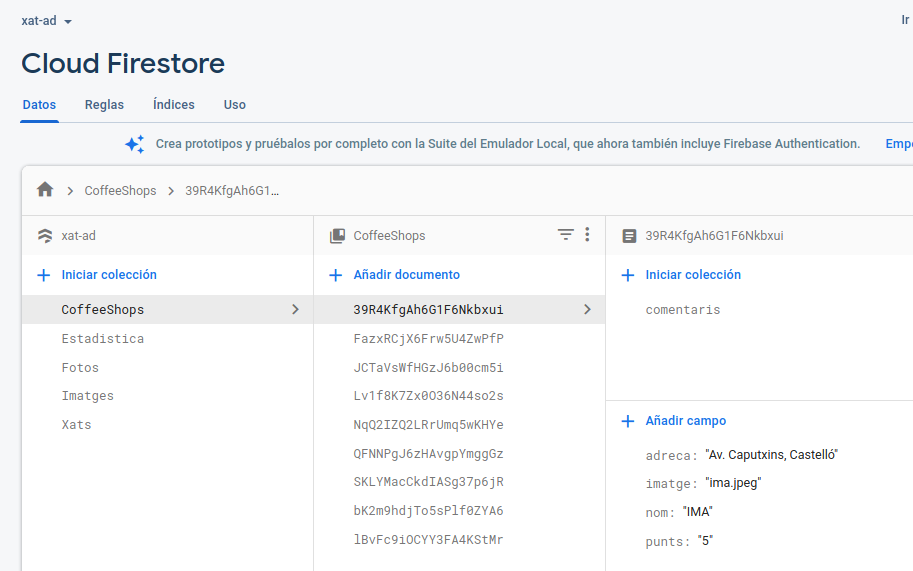Screen dimensions: 913x571
Task: Click the plus icon next to Añadir campo
Action: click(x=628, y=421)
